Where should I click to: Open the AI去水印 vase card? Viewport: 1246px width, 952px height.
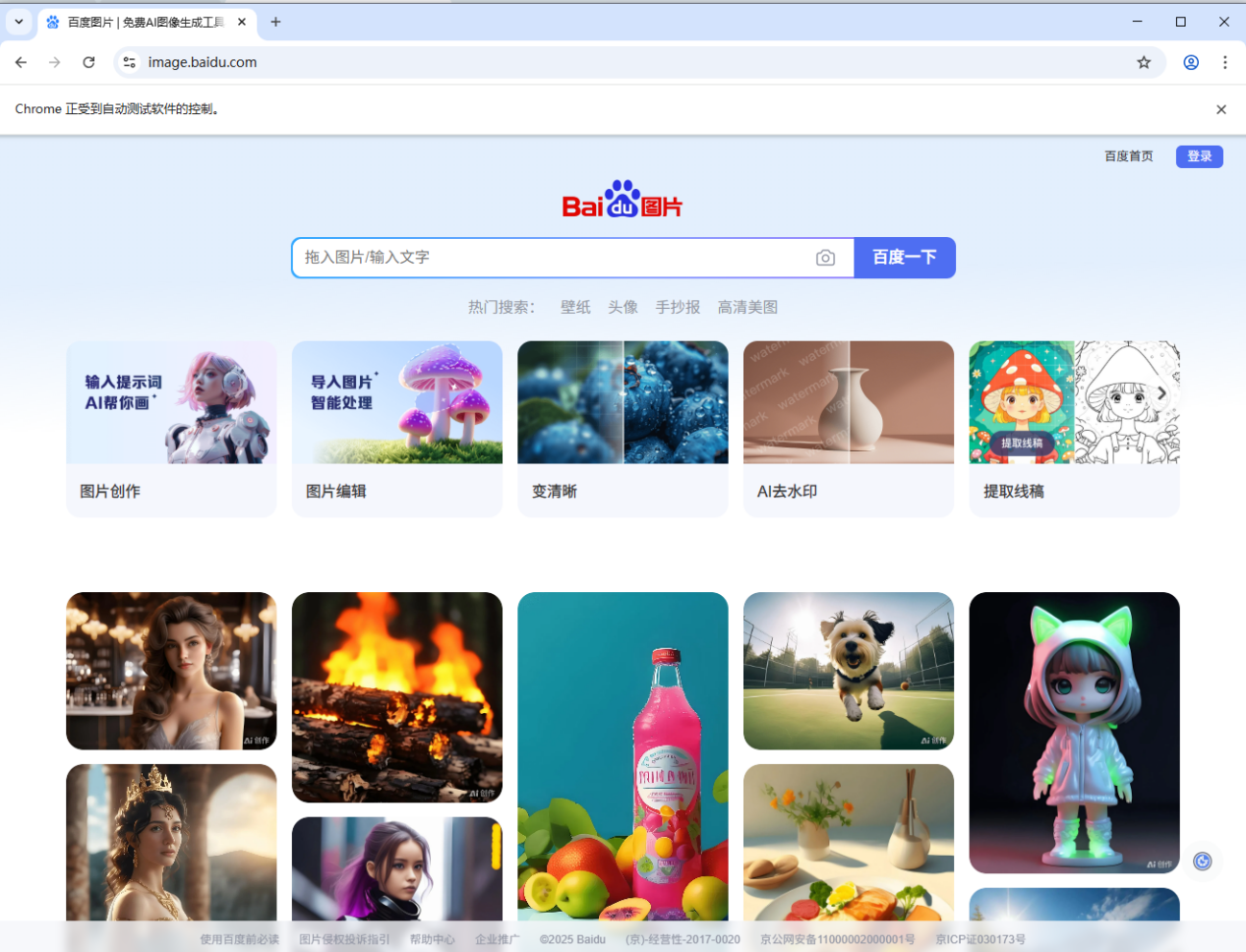[849, 429]
